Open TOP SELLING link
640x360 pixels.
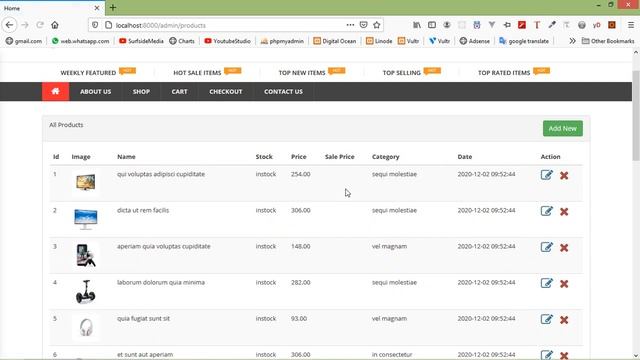tap(402, 73)
